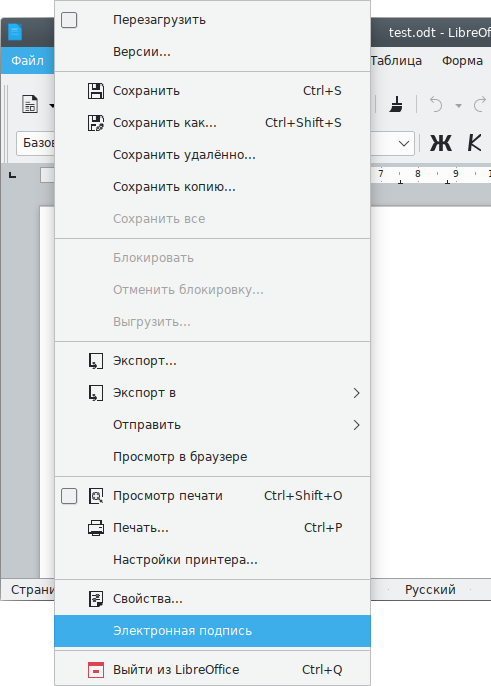Viewport: 491px width, 686px height.
Task: Choose 'Выйти из LibreOffice'
Action: (x=212, y=670)
